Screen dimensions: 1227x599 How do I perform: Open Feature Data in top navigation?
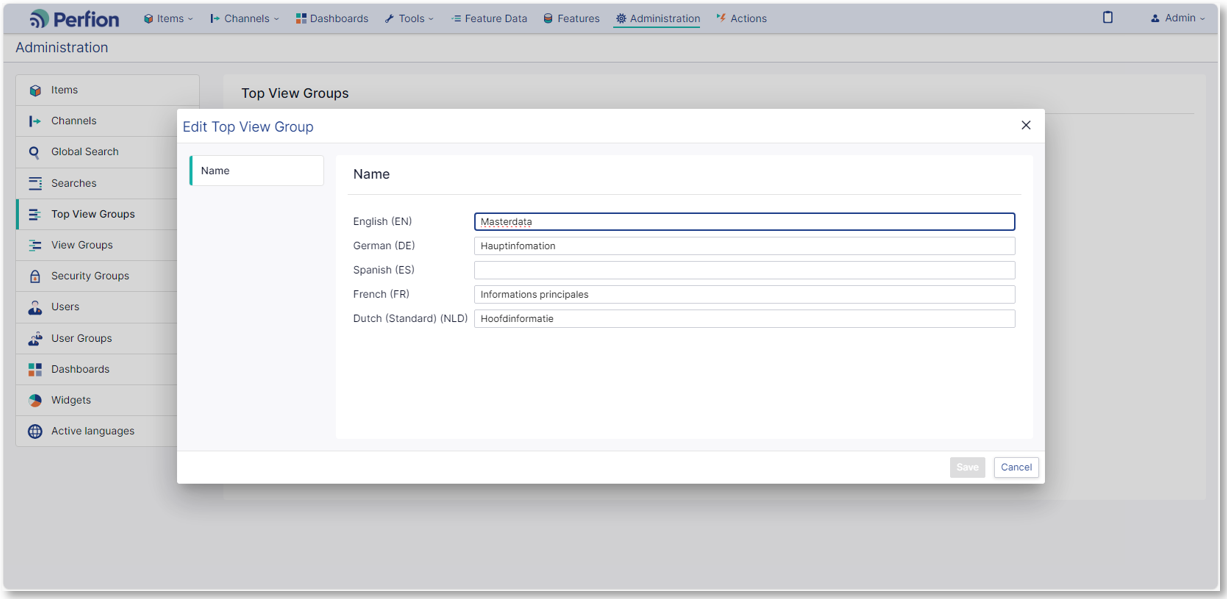coord(489,19)
